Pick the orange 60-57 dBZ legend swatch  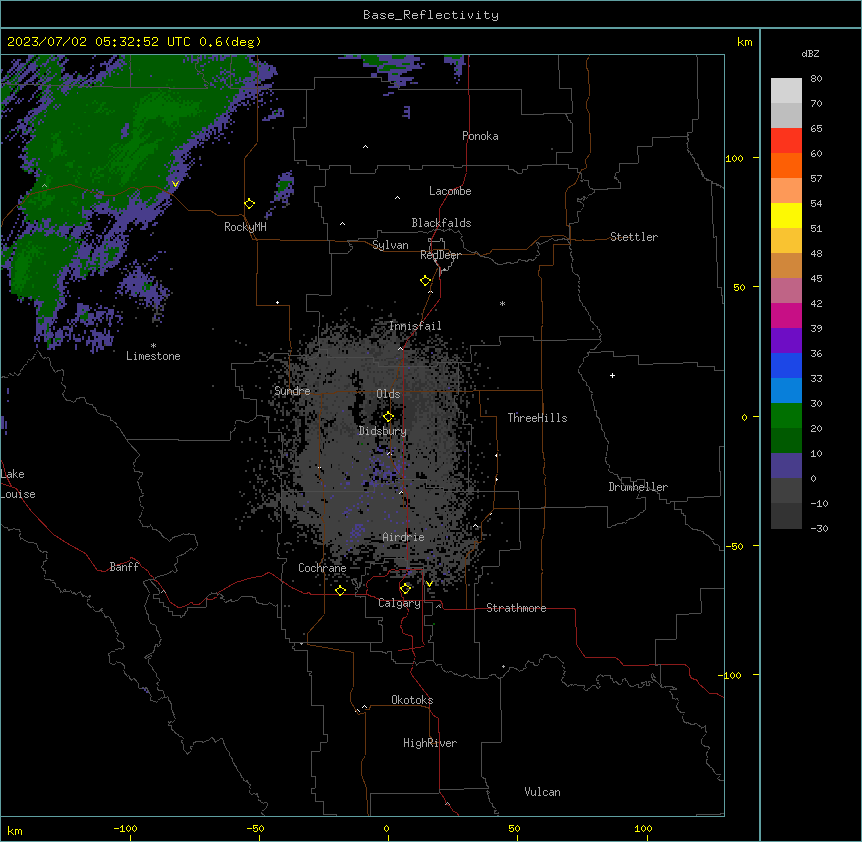click(x=786, y=165)
